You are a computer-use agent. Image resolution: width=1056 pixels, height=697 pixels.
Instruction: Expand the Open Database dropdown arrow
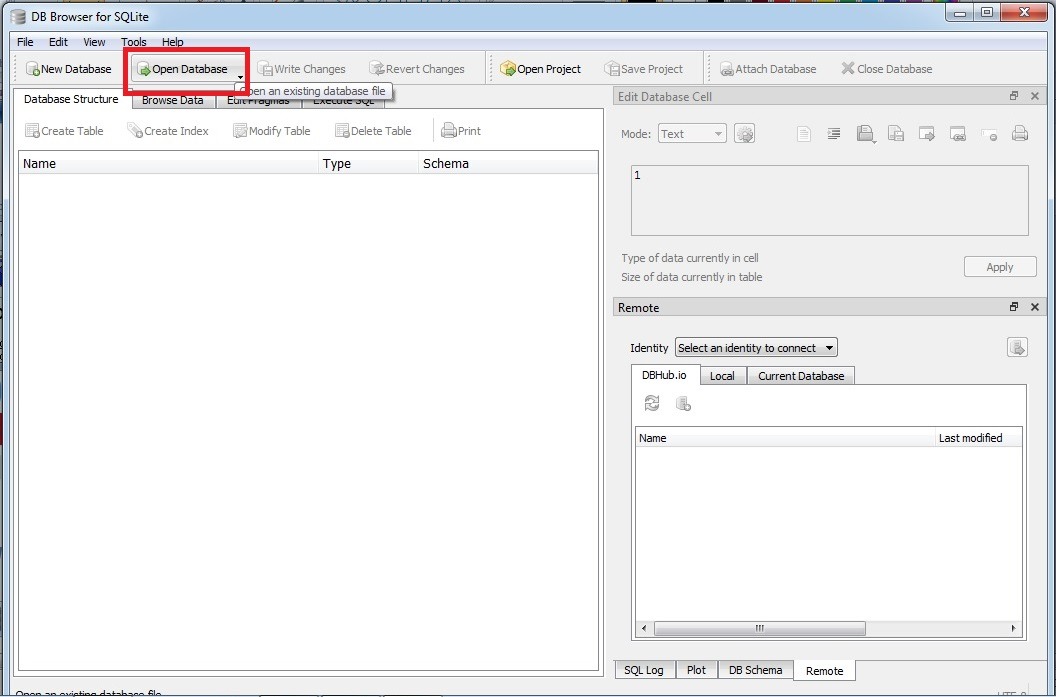(x=240, y=77)
